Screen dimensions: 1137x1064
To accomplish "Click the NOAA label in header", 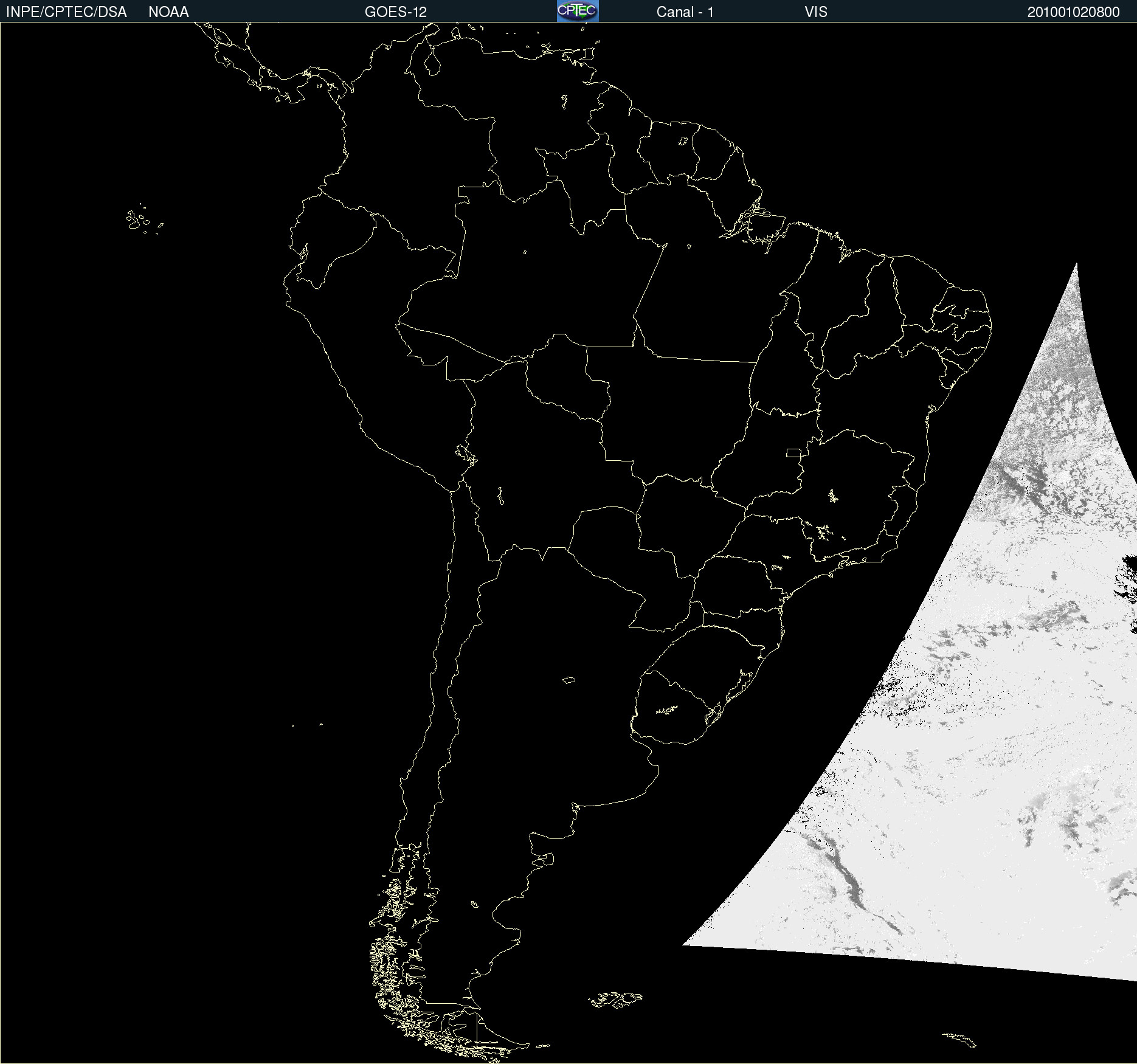I will point(168,12).
